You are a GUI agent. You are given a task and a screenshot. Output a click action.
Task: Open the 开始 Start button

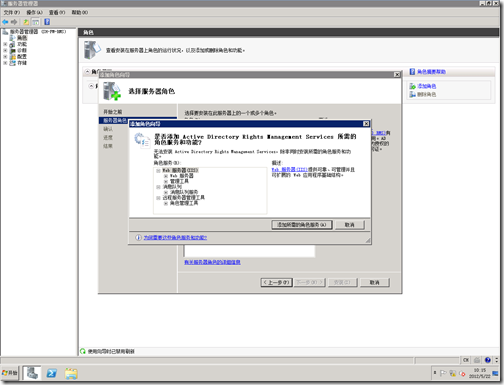coord(9,373)
